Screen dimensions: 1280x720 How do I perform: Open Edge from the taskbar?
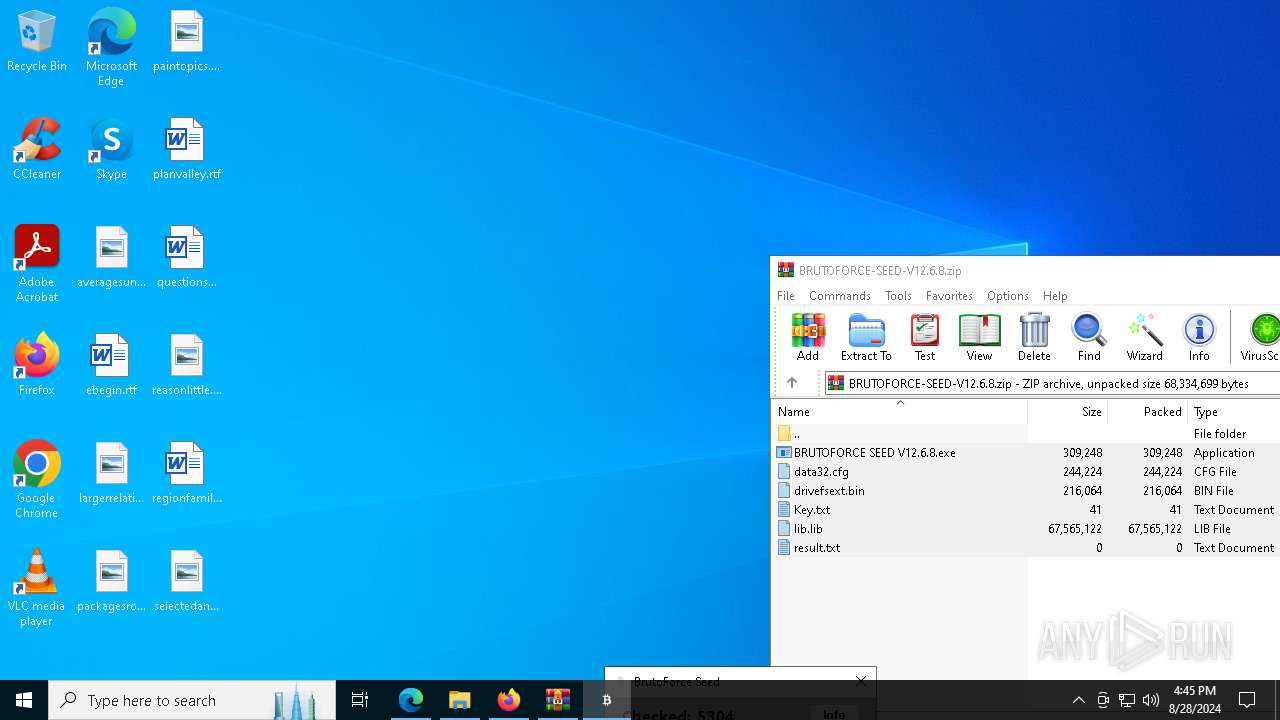pyautogui.click(x=411, y=700)
